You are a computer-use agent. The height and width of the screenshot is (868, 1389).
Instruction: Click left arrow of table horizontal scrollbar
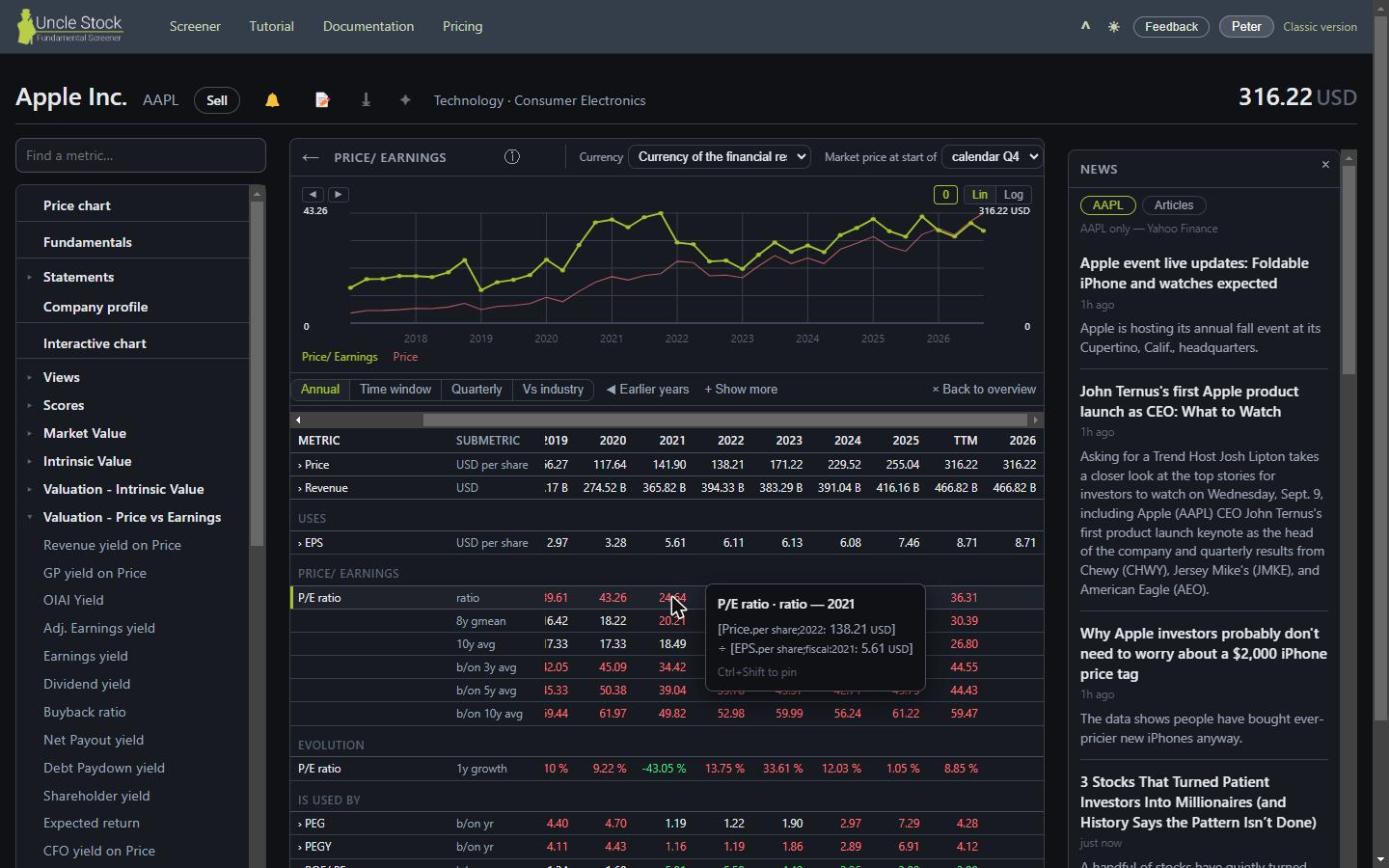tap(298, 420)
